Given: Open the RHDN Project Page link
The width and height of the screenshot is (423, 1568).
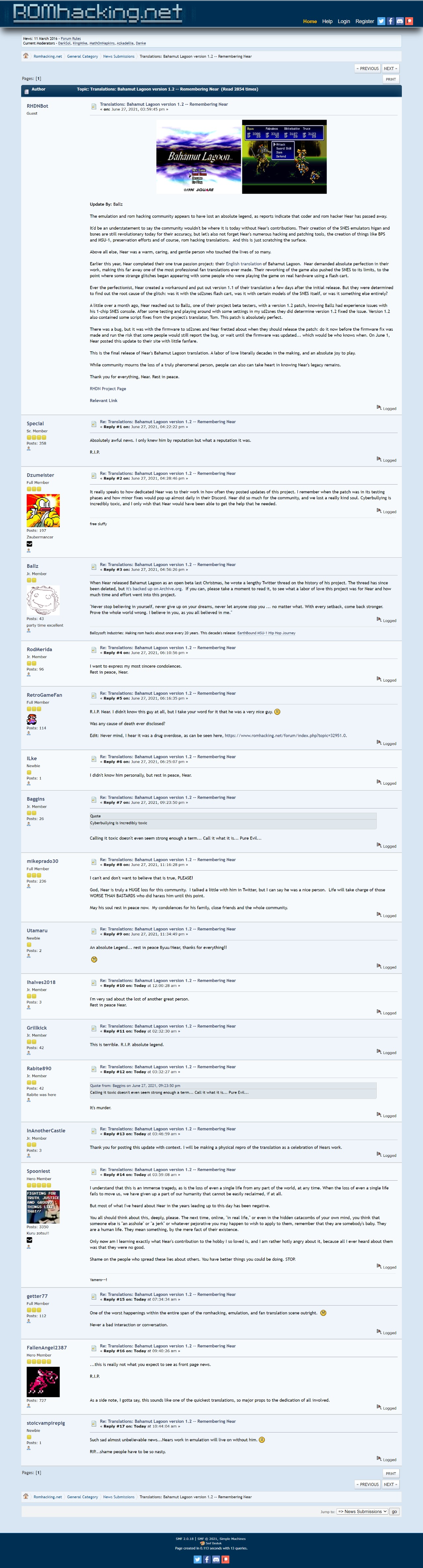Looking at the screenshot, I should coord(108,388).
